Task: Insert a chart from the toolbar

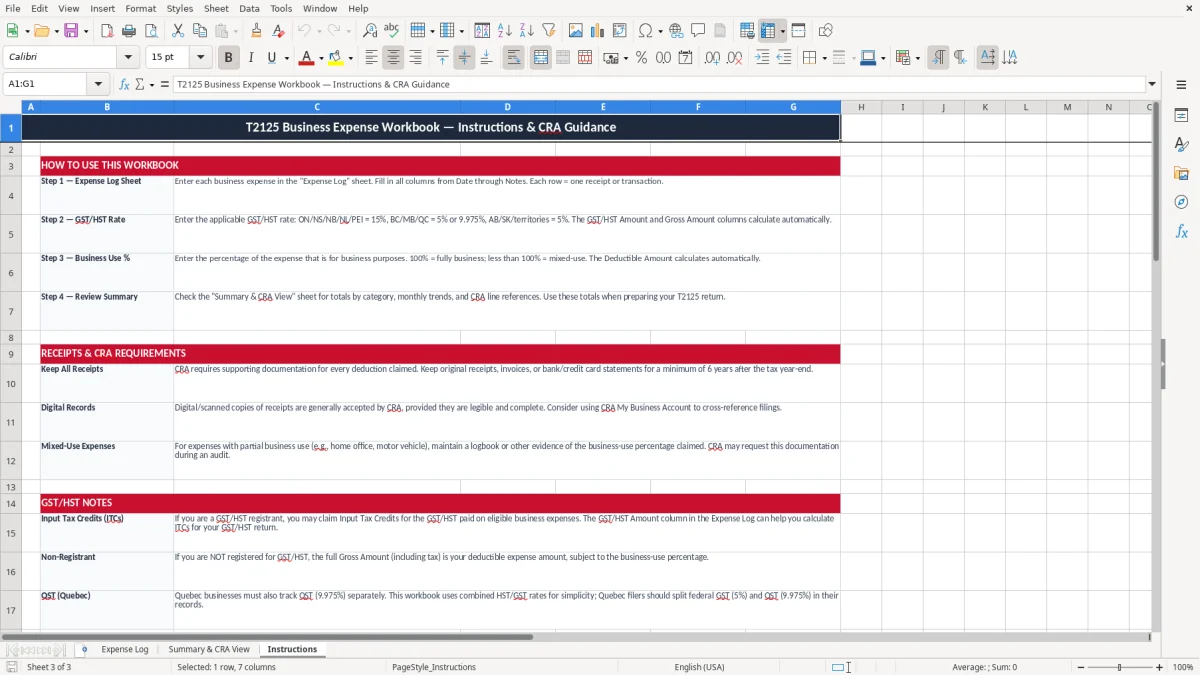Action: [x=598, y=31]
